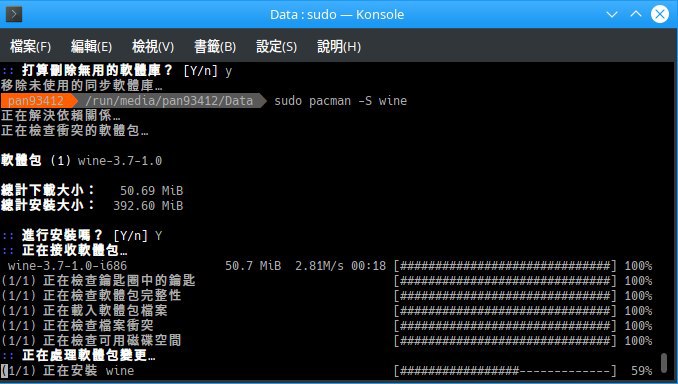The width and height of the screenshot is (678, 384).
Task: Open the 檔案(F) menu
Action: (x=30, y=46)
